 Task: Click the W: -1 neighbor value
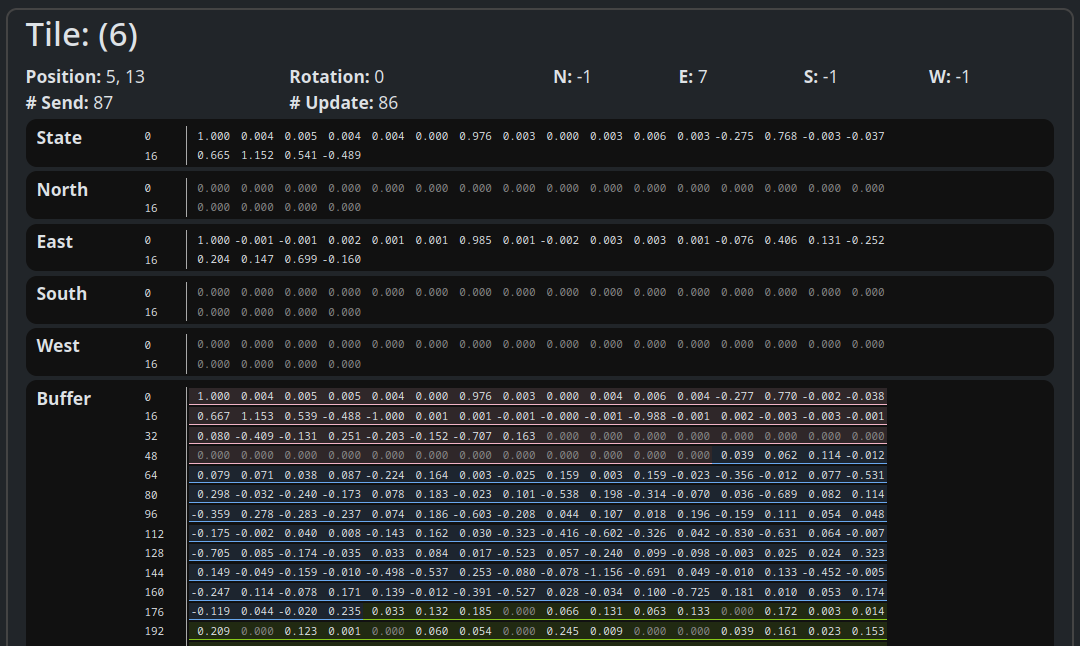[x=949, y=77]
